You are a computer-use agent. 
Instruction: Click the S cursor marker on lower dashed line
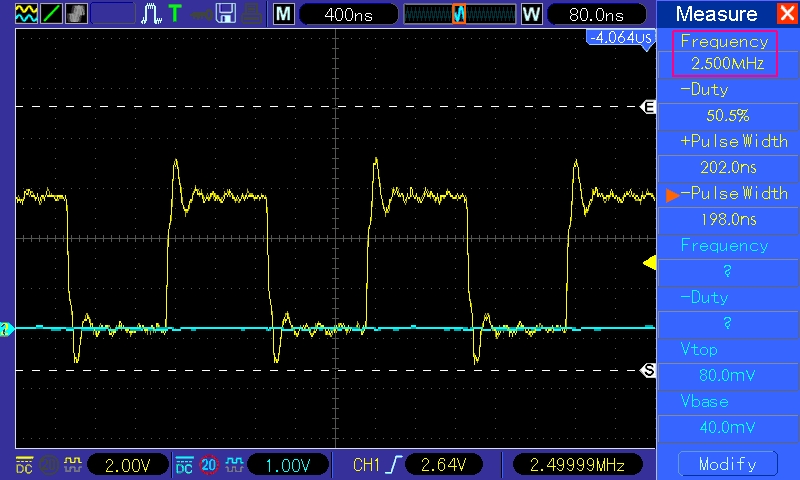(648, 370)
